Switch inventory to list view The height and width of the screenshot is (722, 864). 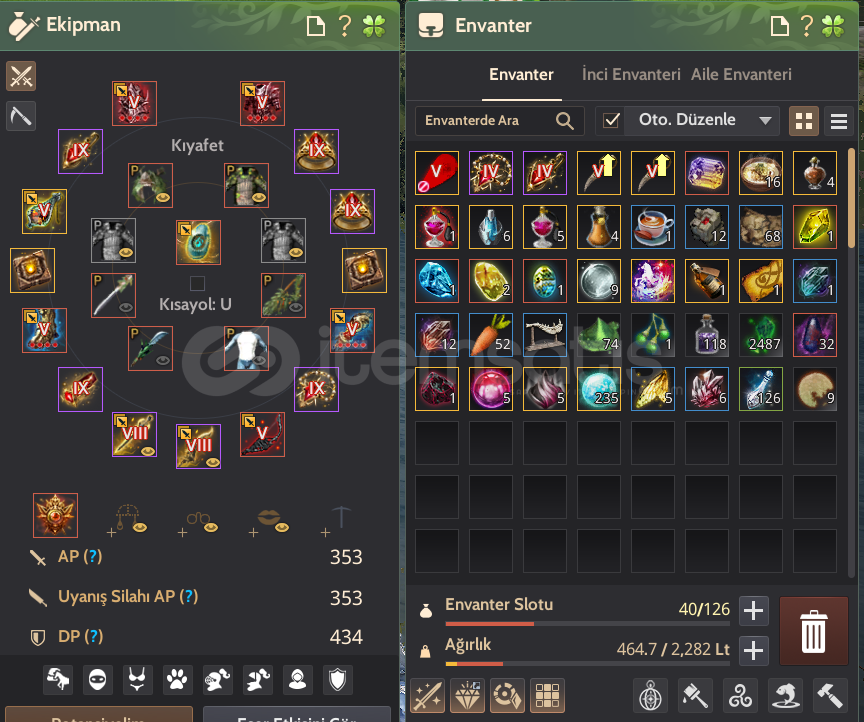(839, 121)
